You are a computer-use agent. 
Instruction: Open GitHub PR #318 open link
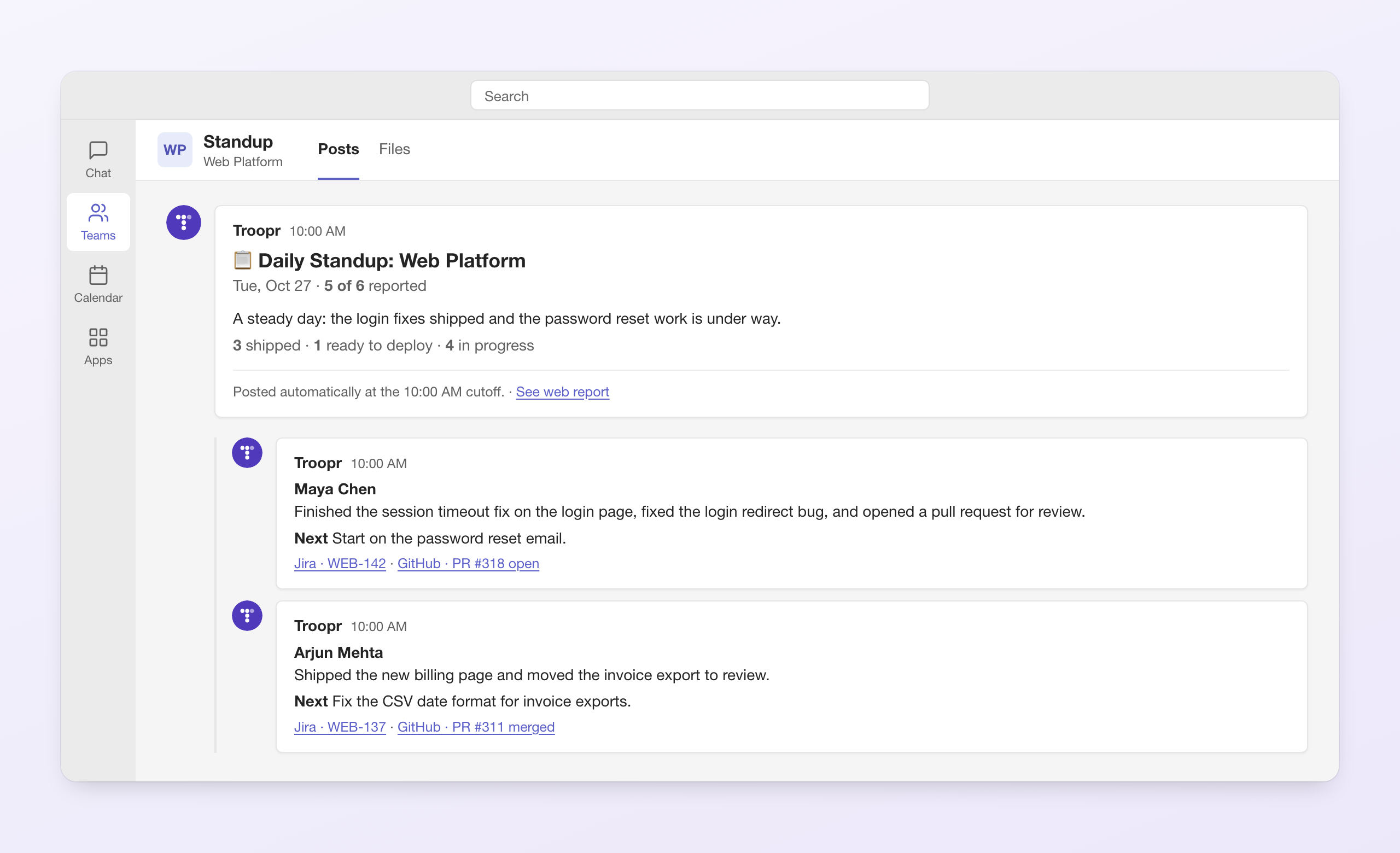click(468, 563)
